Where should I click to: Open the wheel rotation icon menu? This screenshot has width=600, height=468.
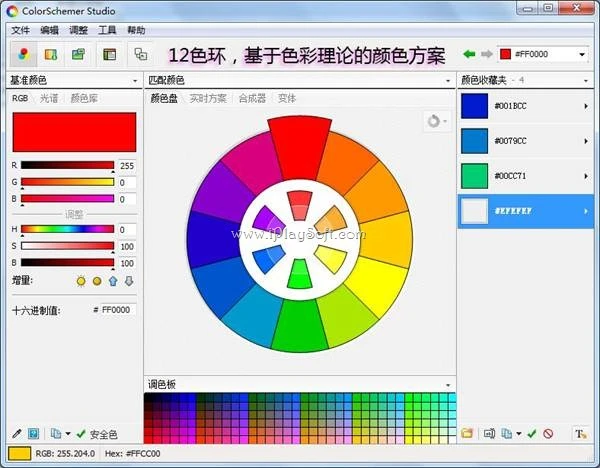pyautogui.click(x=437, y=121)
